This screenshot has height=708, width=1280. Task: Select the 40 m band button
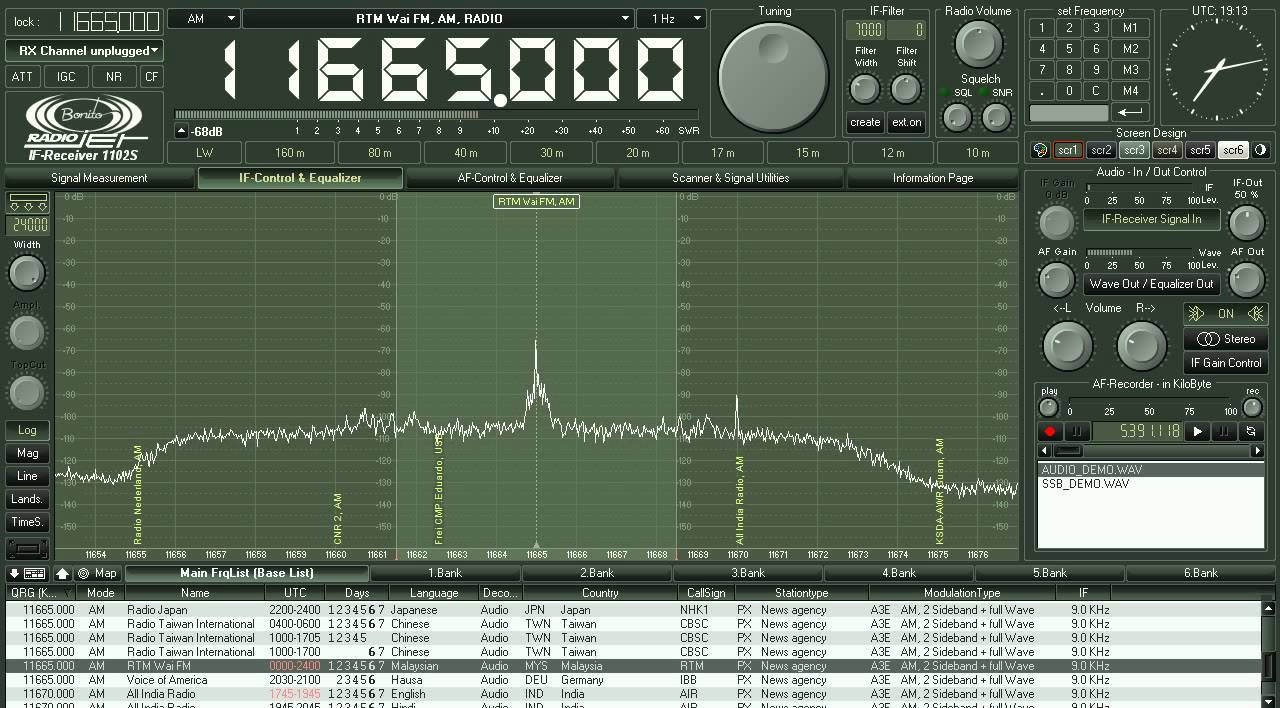[466, 153]
